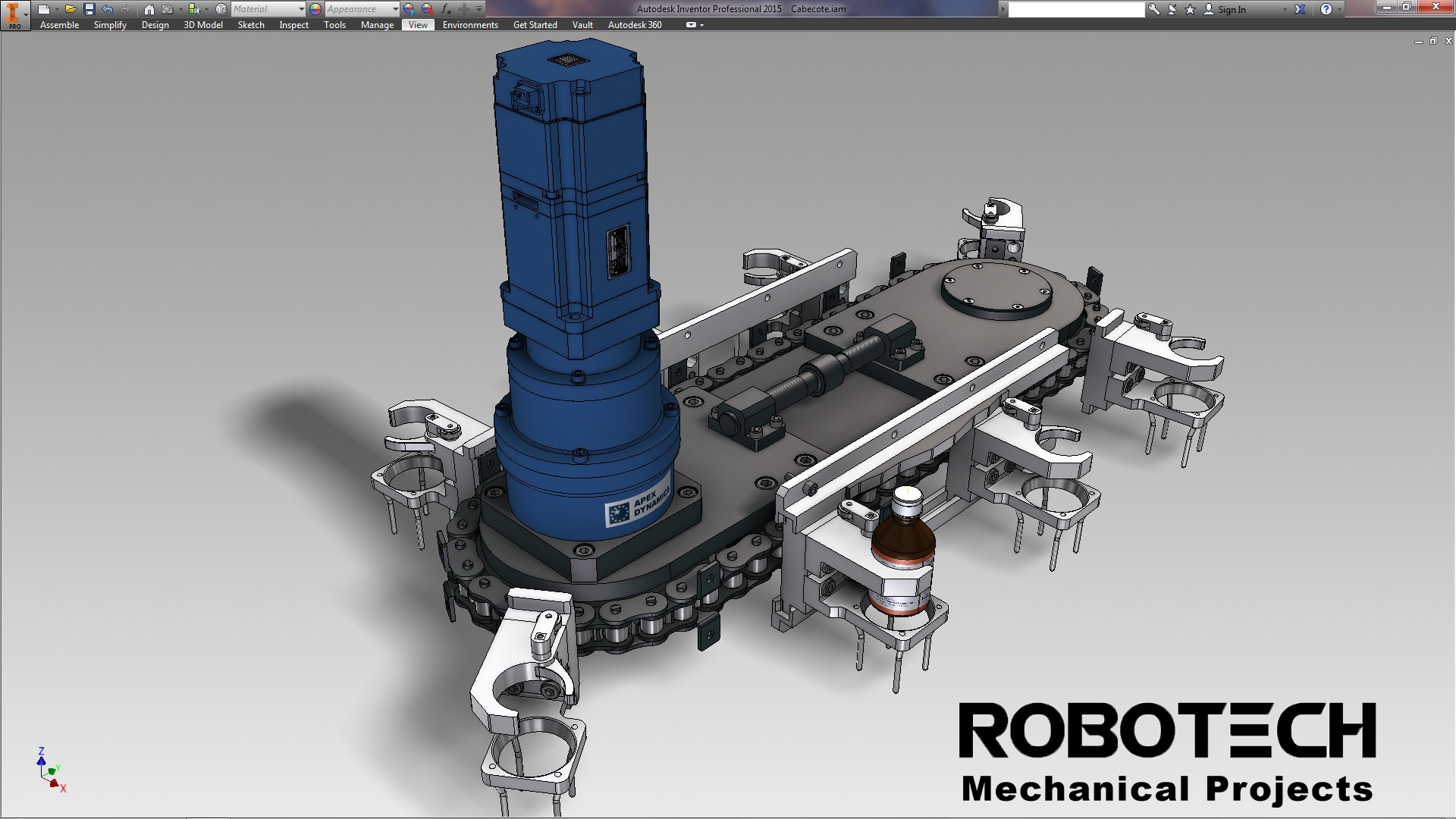Click the XYZ axis indicator
Screen dimensions: 1456x819
pyautogui.click(x=51, y=770)
